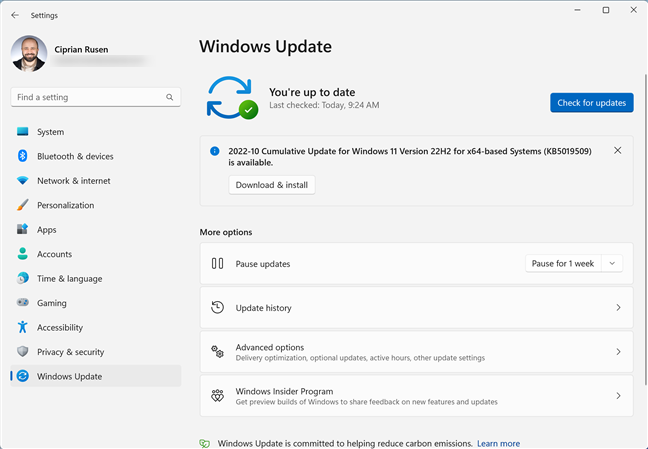Click the 'You're up to date' status text

click(312, 92)
